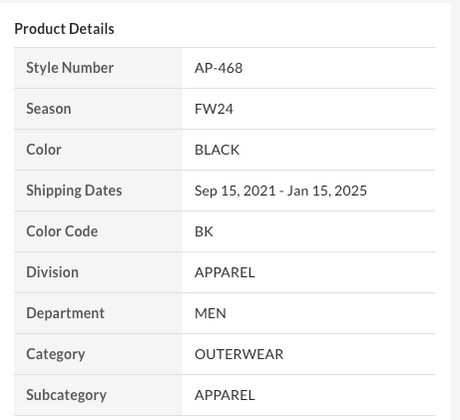Click the APPAREL subcategory value
The height and width of the screenshot is (420, 460).
(225, 395)
